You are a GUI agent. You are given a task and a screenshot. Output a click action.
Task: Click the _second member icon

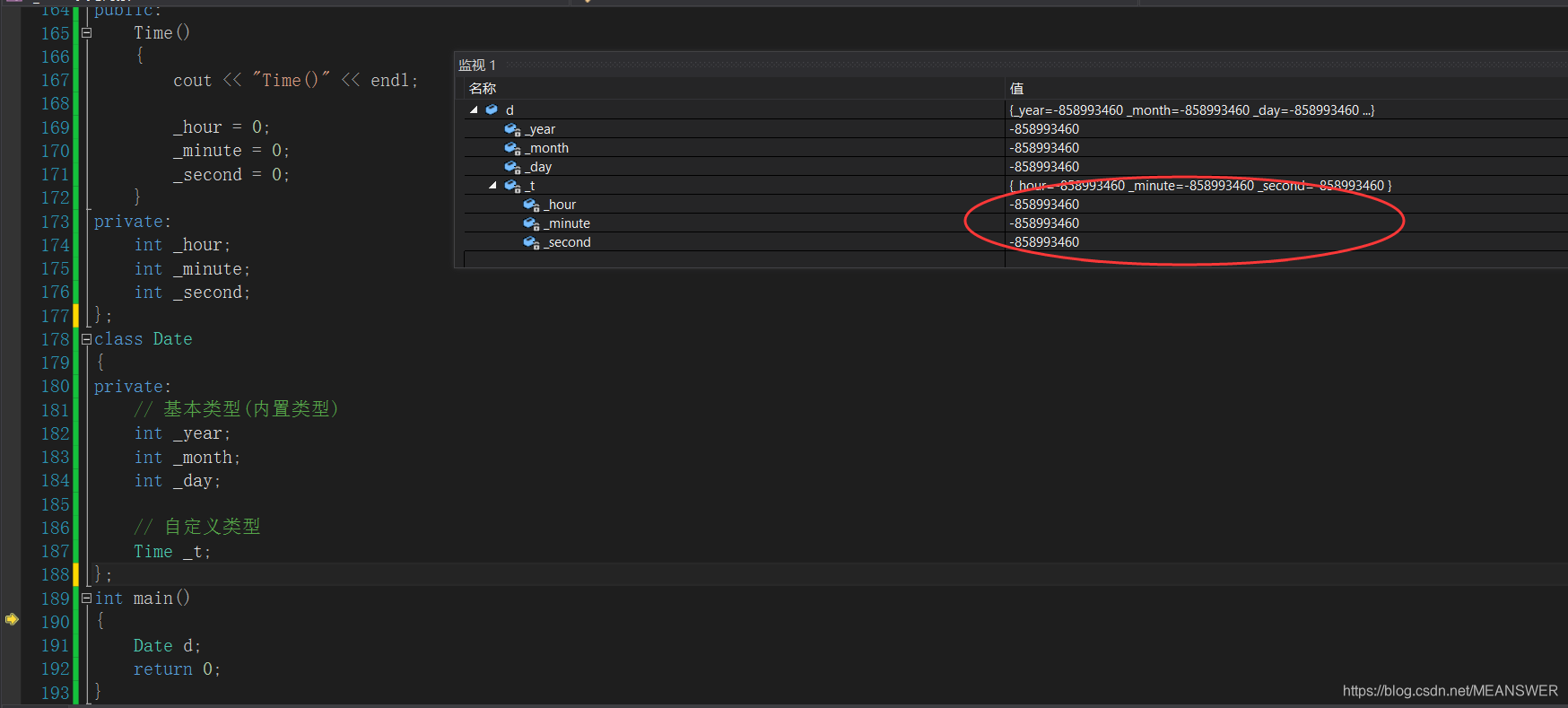pyautogui.click(x=531, y=242)
